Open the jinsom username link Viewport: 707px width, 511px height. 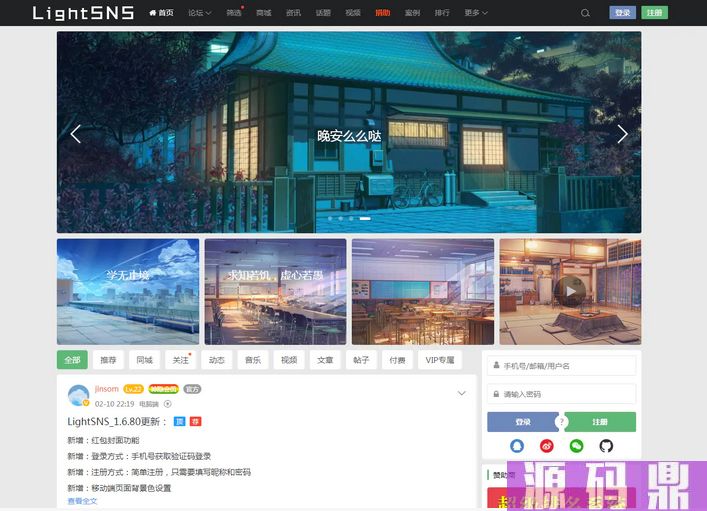click(x=107, y=389)
